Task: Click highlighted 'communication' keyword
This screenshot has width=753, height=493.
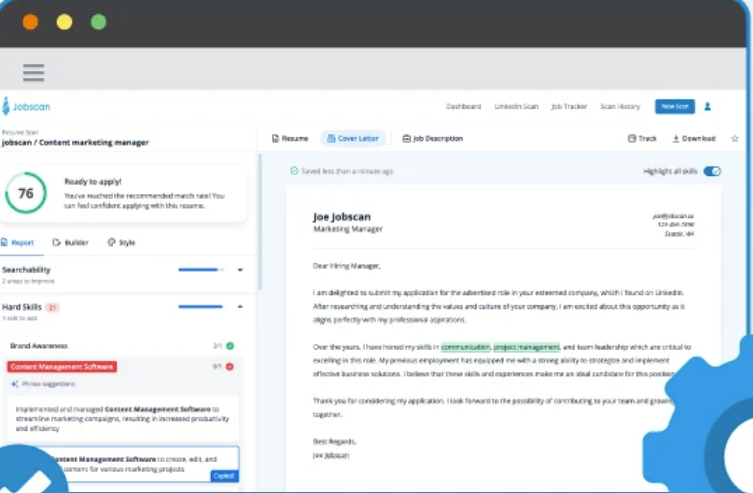Action: click(466, 347)
